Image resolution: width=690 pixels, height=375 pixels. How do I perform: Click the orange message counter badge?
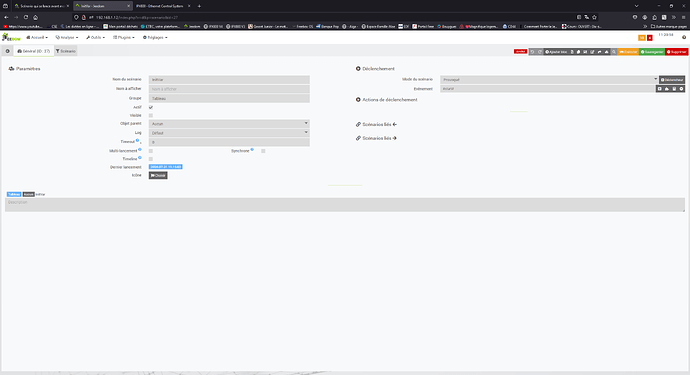click(642, 38)
